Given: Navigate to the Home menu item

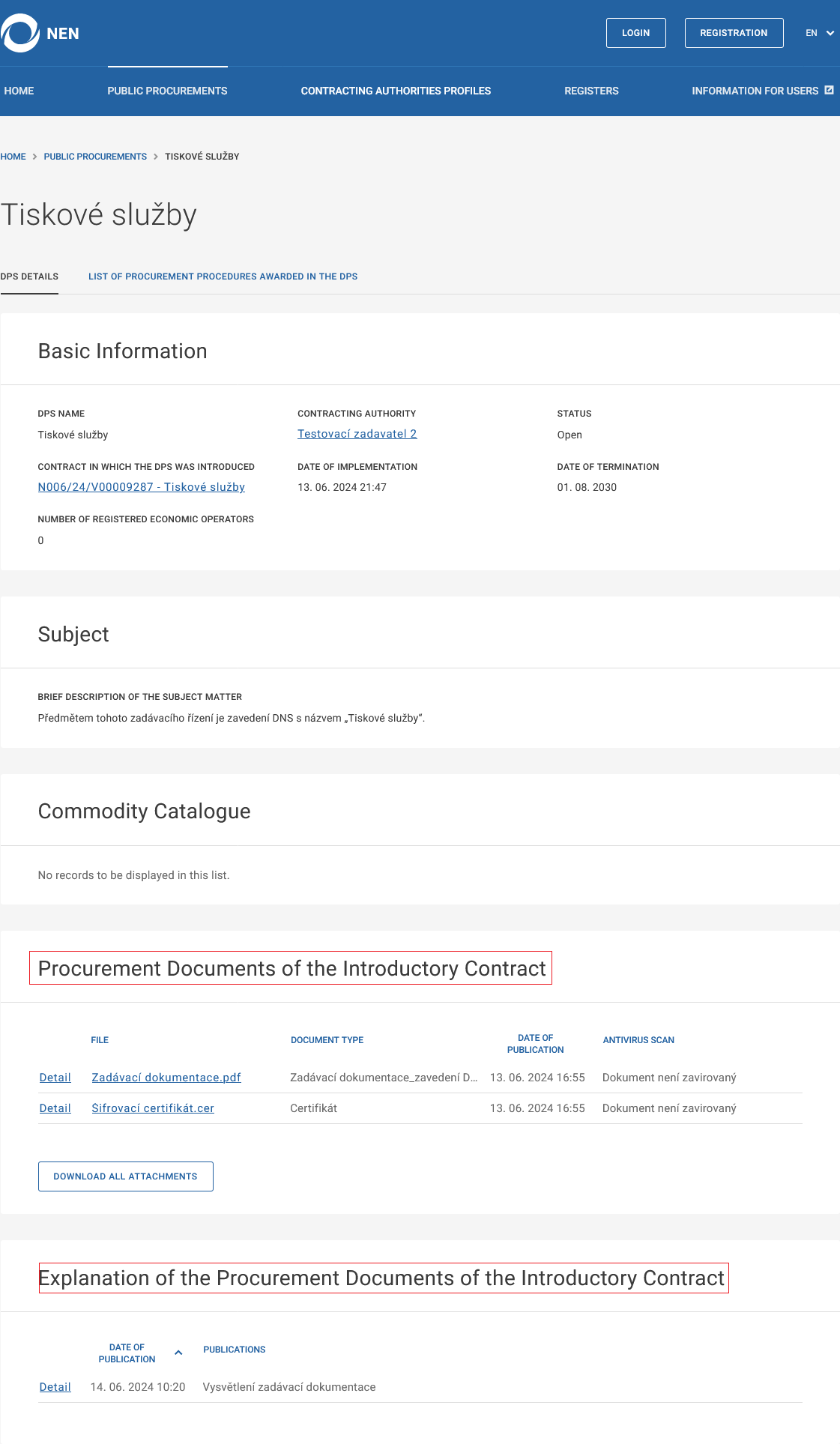Looking at the screenshot, I should click(19, 91).
